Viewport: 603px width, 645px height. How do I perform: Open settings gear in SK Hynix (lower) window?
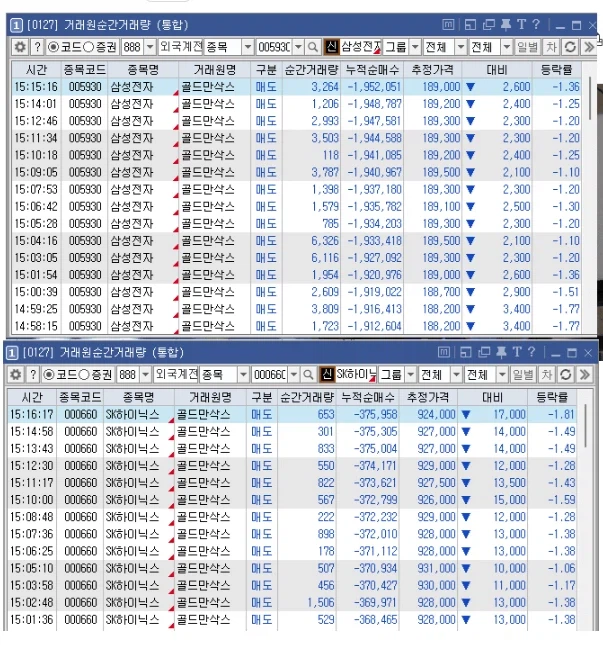coord(16,374)
